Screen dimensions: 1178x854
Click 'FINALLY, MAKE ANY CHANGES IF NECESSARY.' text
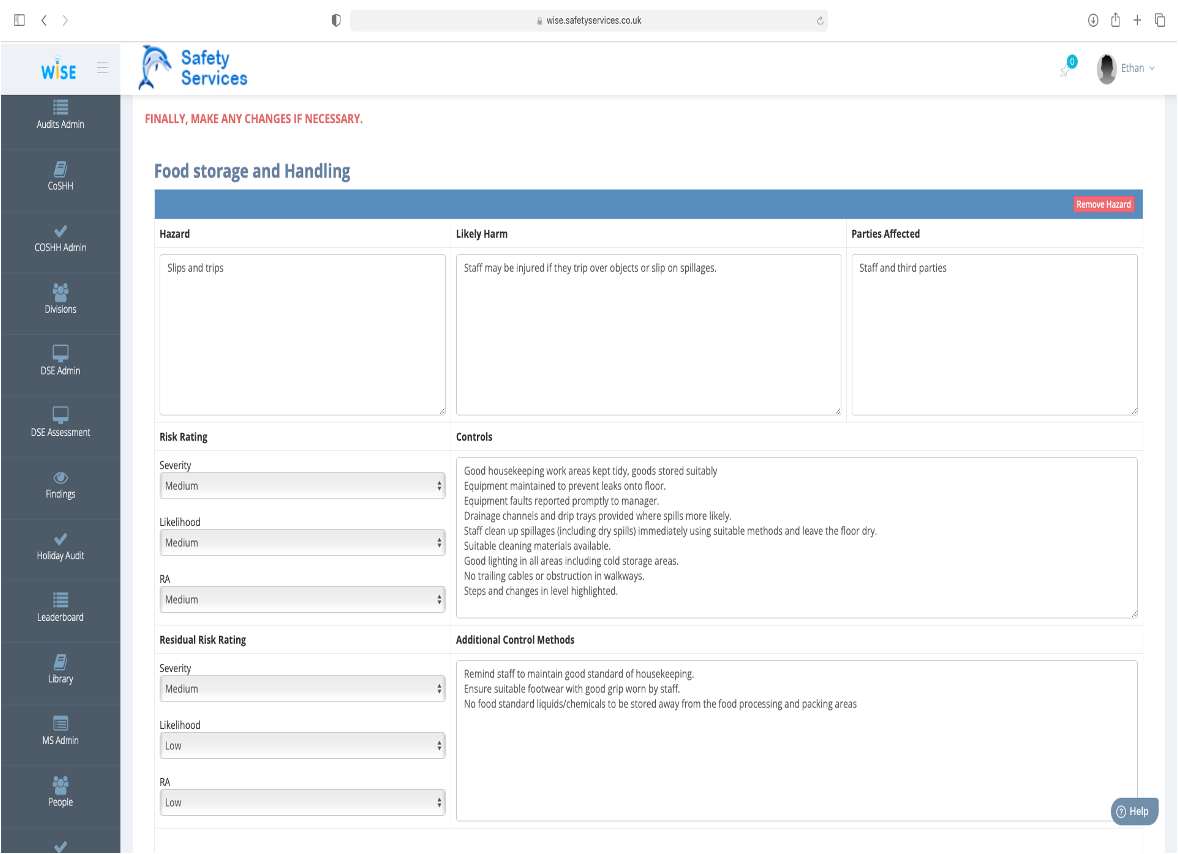click(253, 119)
